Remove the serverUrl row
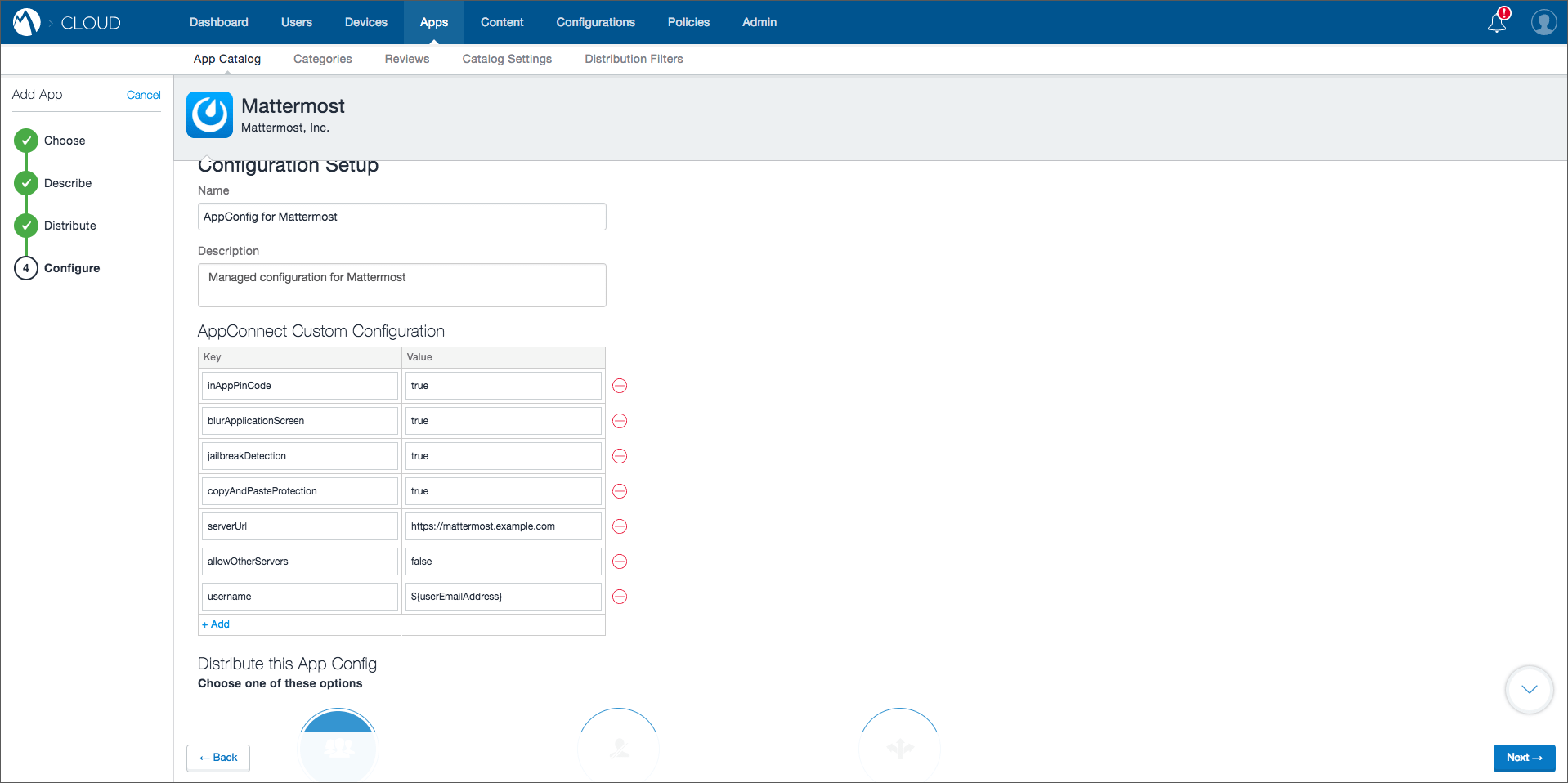This screenshot has width=1568, height=783. (620, 526)
